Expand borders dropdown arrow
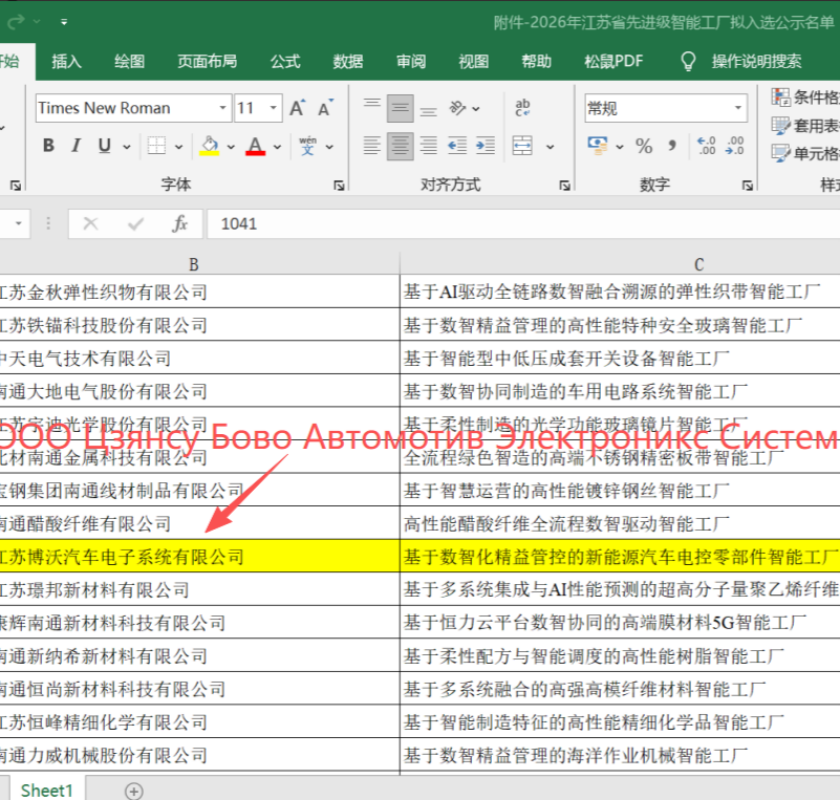The height and width of the screenshot is (800, 840). 178,146
